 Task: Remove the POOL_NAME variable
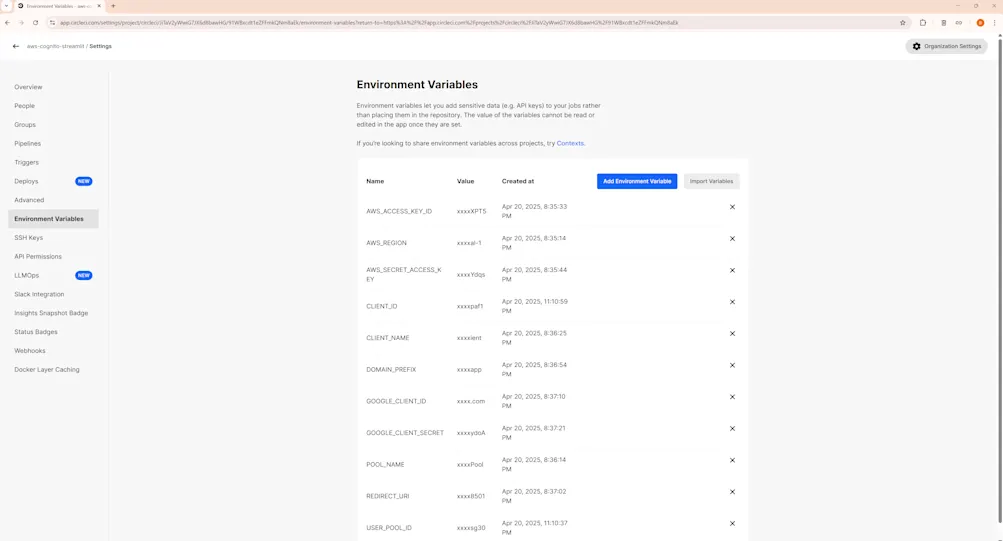coord(732,460)
